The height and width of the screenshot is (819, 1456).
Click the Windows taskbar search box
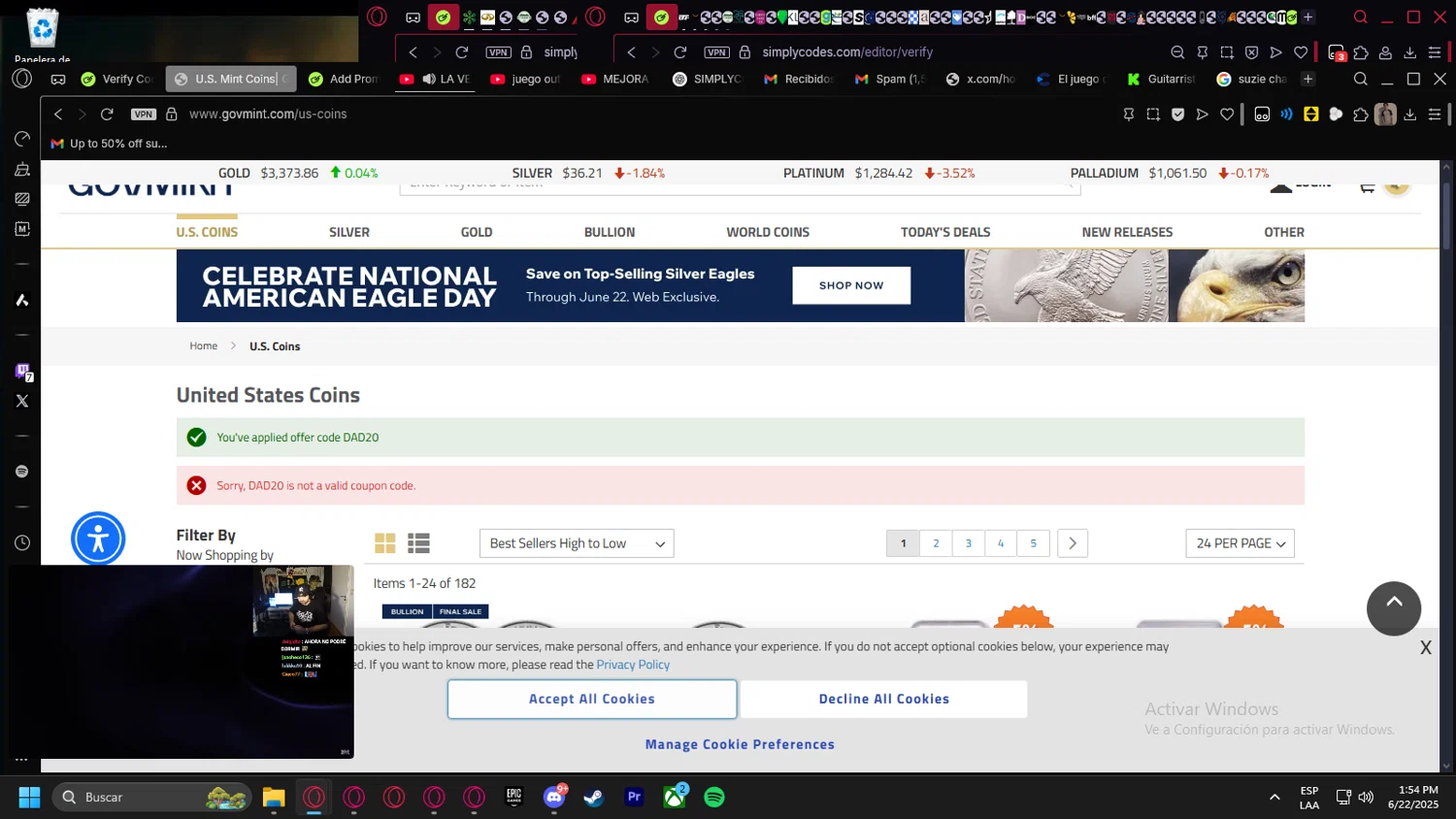(151, 798)
